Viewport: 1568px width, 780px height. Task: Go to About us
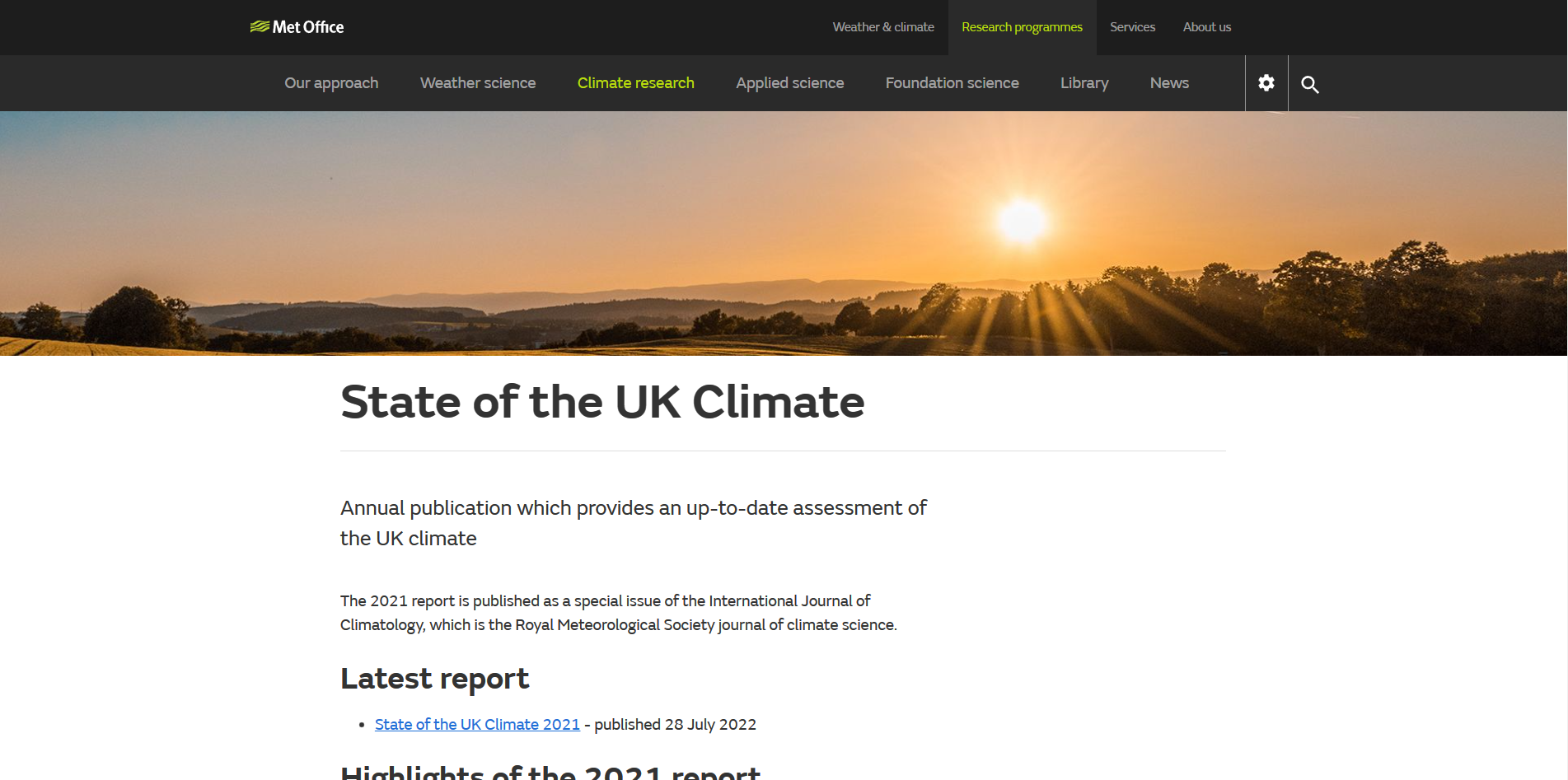click(x=1206, y=27)
